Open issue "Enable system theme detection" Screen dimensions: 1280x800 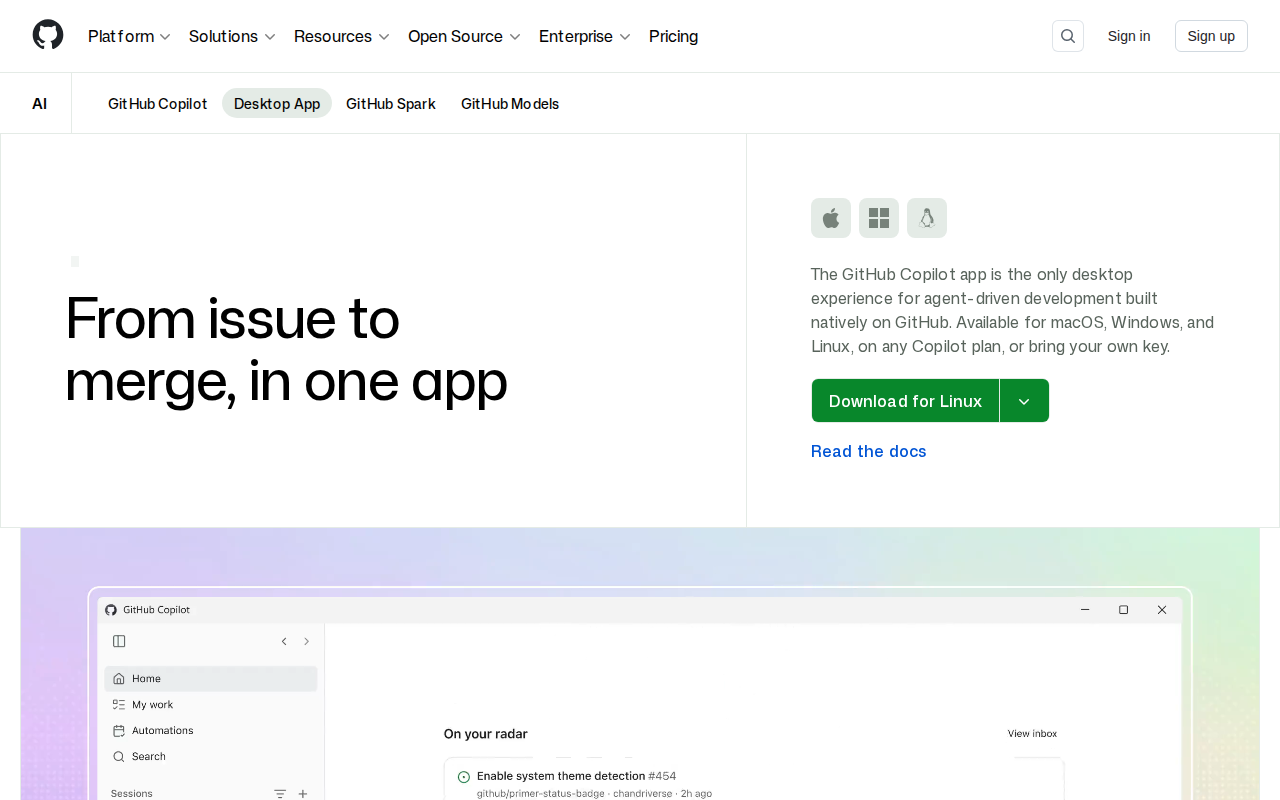tap(561, 776)
